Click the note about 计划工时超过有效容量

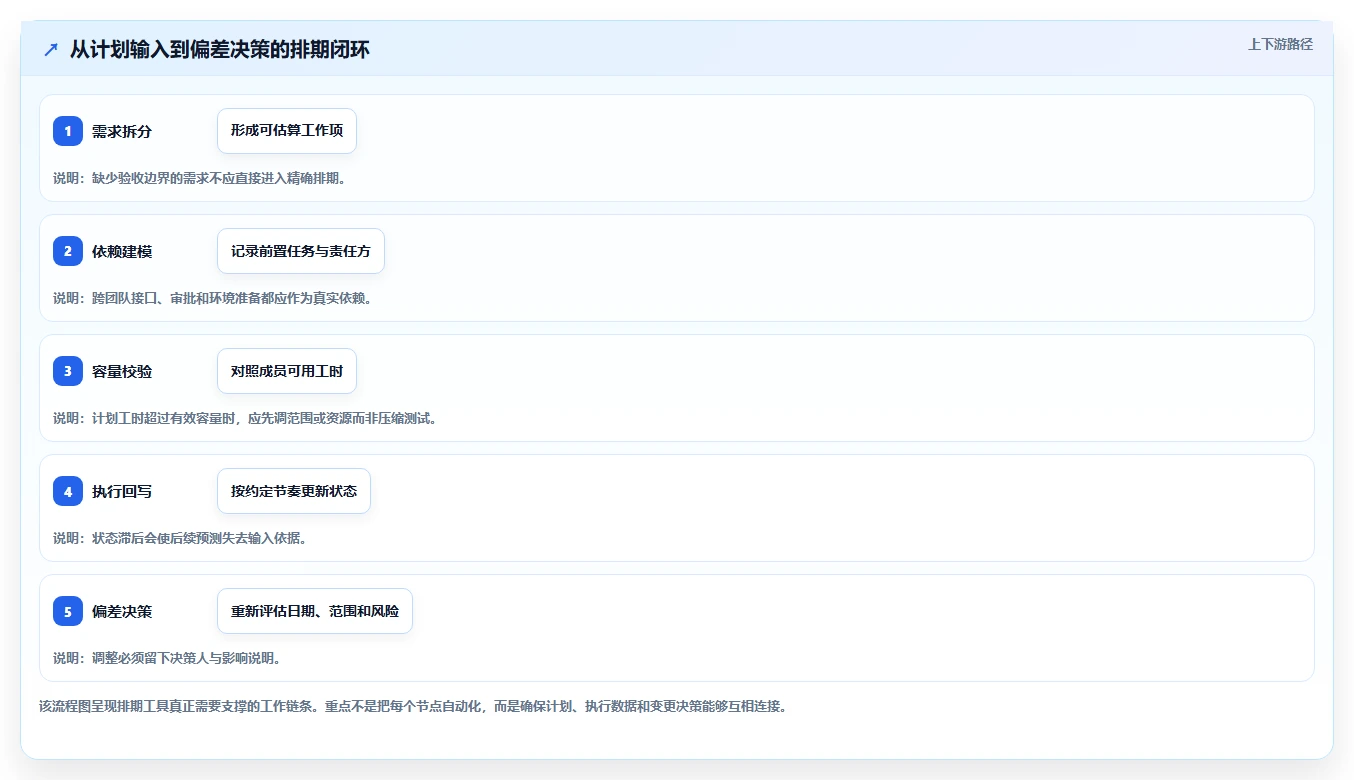click(245, 418)
